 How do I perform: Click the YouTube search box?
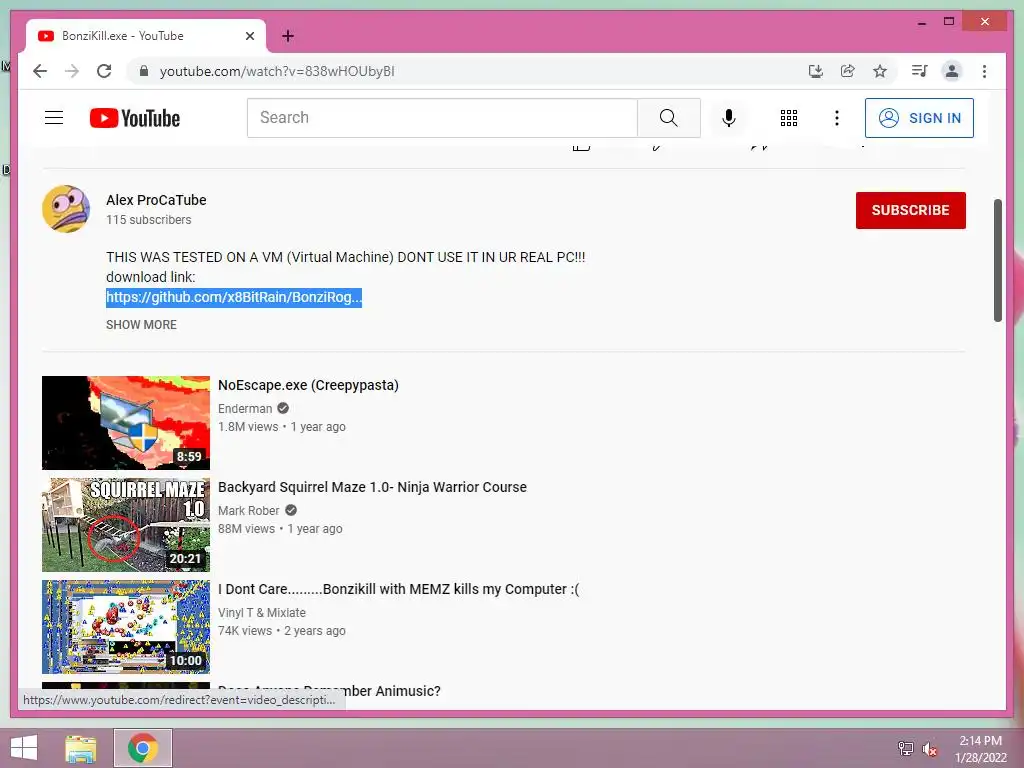pos(442,118)
